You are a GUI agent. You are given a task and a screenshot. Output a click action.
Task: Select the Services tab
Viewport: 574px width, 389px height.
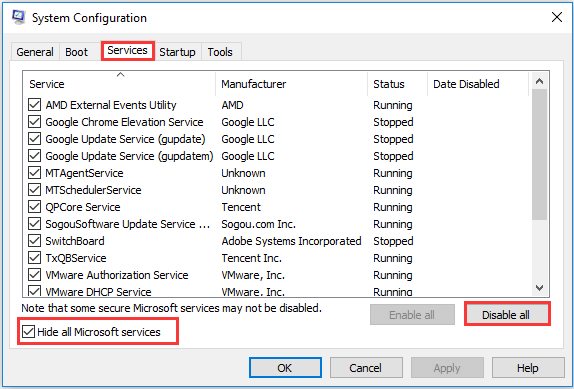pyautogui.click(x=127, y=51)
